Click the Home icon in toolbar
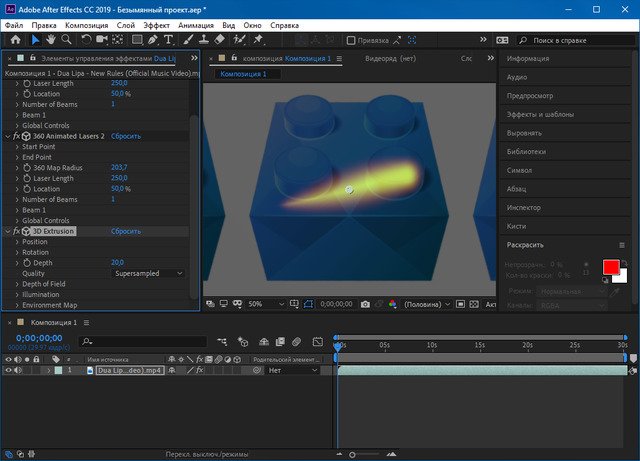Viewport: 640px width, 461px height. (15, 40)
